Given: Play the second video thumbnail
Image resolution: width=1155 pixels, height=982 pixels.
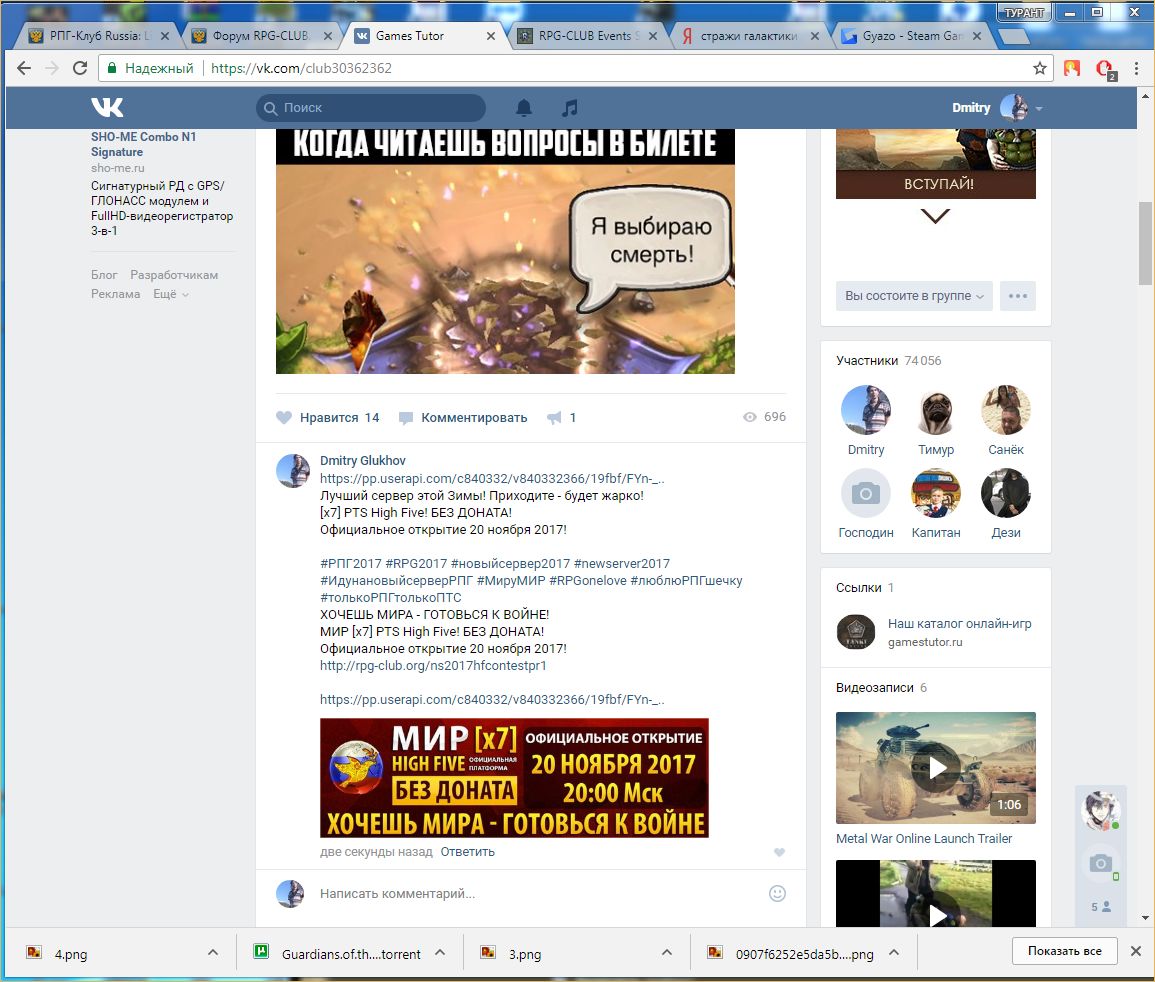Looking at the screenshot, I should point(935,893).
